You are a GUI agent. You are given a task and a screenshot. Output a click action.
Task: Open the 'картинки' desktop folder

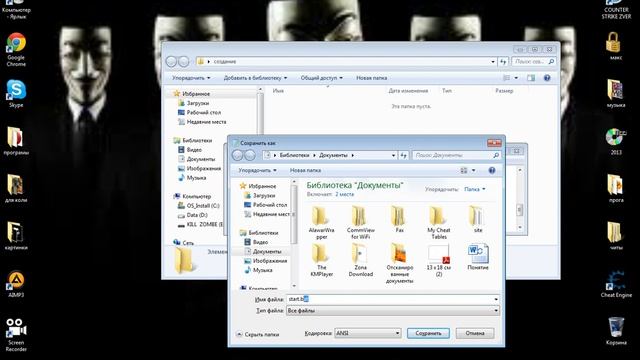(16, 236)
